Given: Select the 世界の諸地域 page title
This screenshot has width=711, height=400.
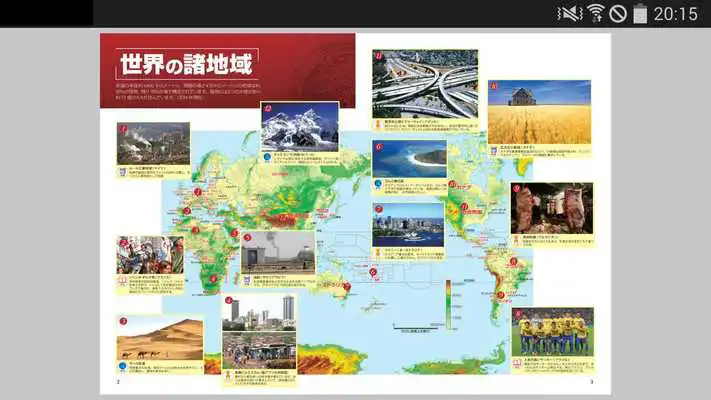Looking at the screenshot, I should 187,65.
